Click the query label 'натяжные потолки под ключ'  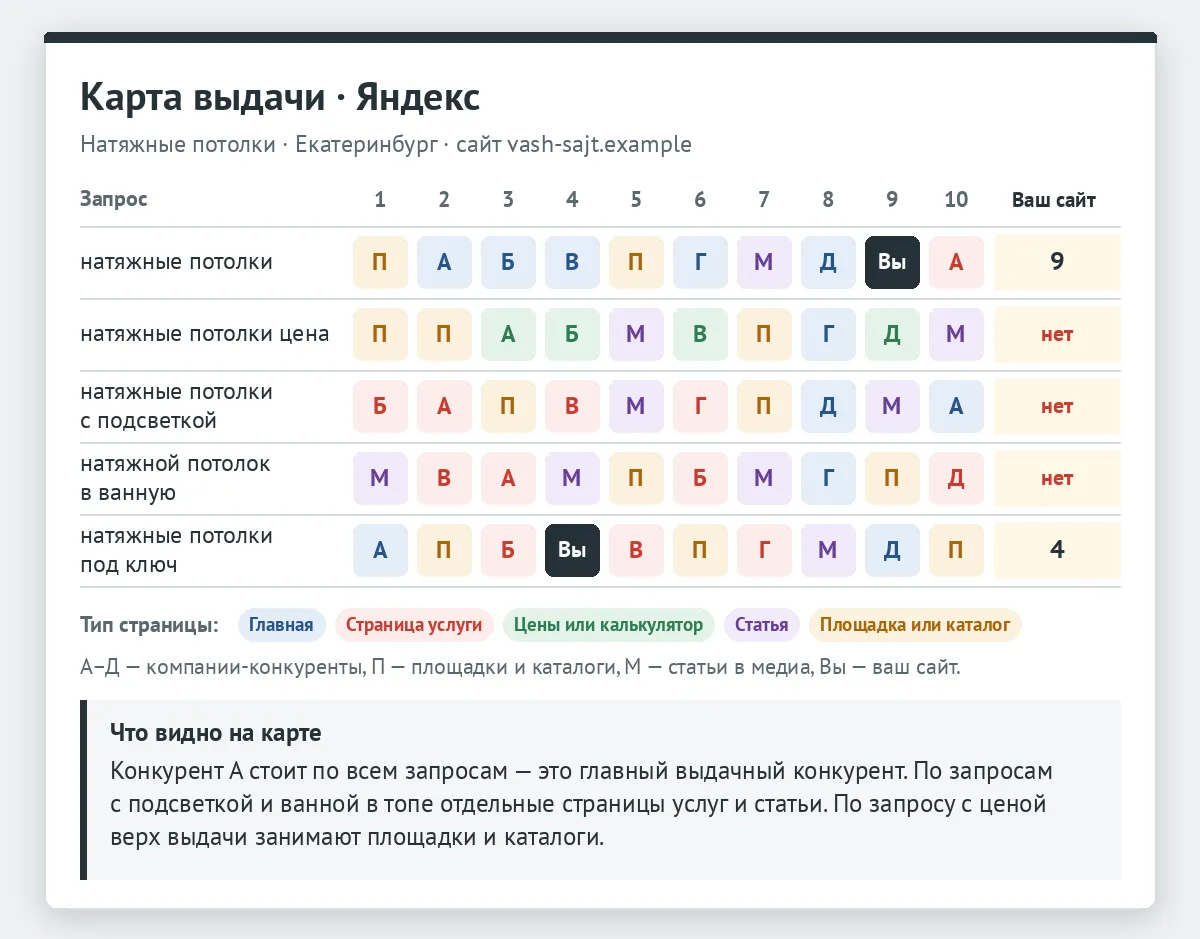177,551
